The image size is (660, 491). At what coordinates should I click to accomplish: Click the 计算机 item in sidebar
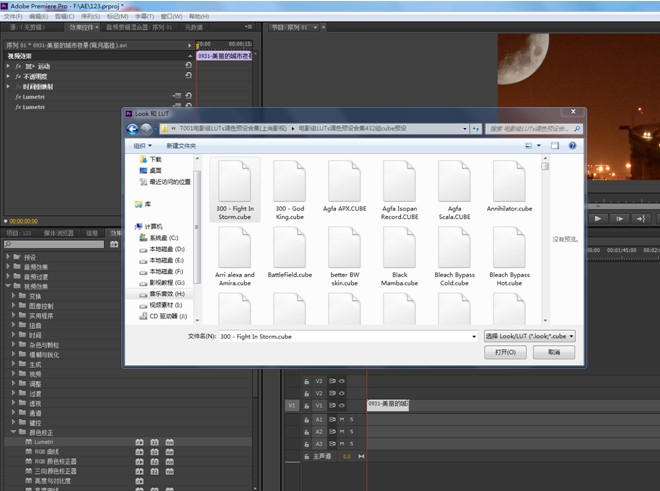[x=149, y=227]
